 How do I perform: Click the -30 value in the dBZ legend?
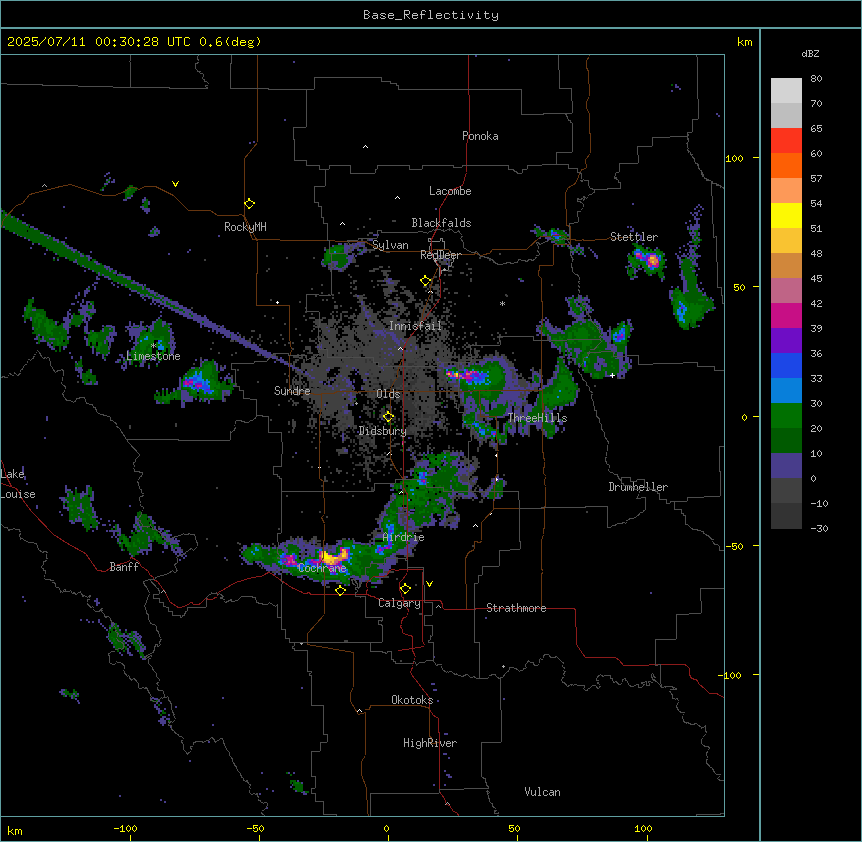(819, 529)
